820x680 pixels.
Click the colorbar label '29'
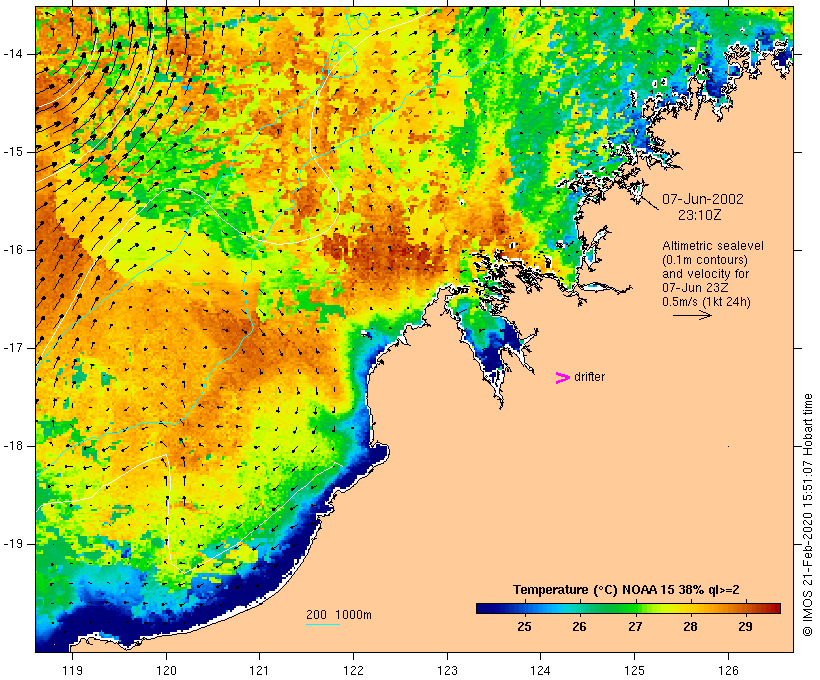tap(745, 627)
